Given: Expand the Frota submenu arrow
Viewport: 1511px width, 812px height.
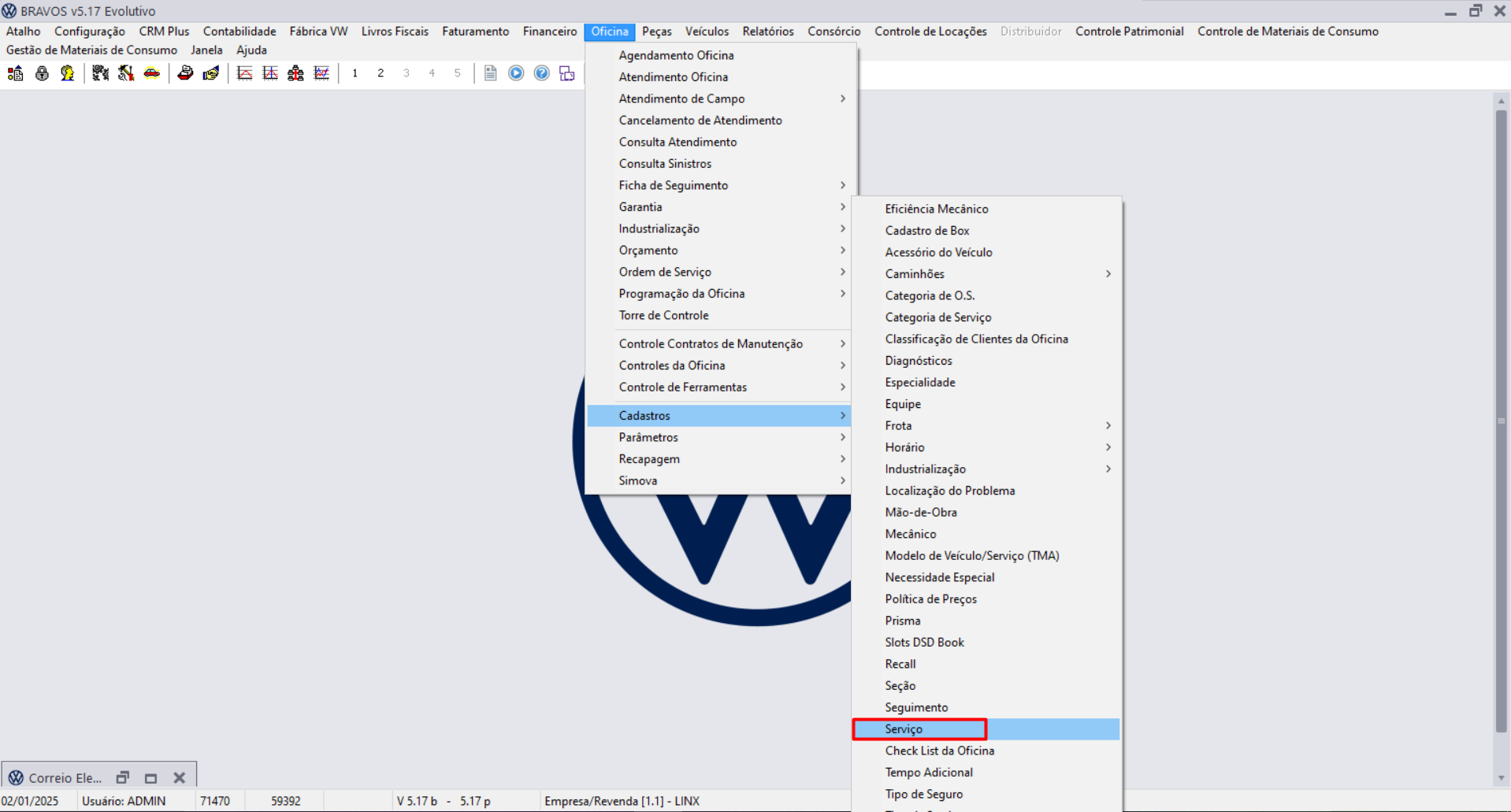Looking at the screenshot, I should pos(1108,425).
